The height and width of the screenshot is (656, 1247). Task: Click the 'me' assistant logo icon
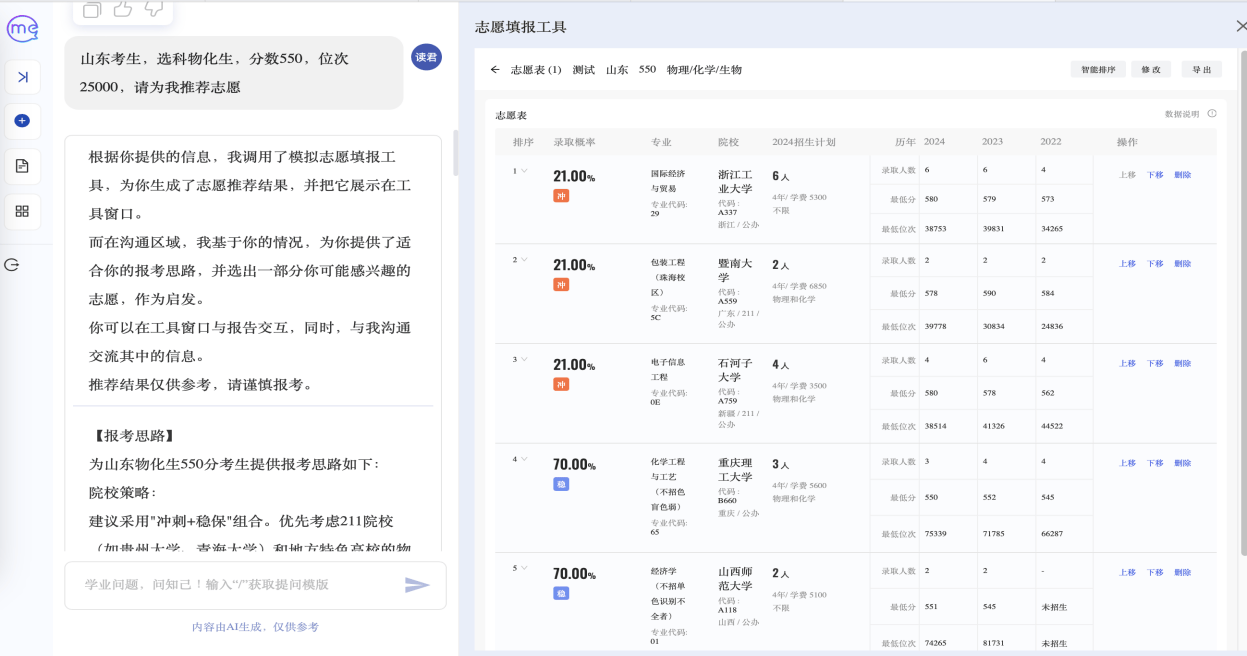point(22,29)
